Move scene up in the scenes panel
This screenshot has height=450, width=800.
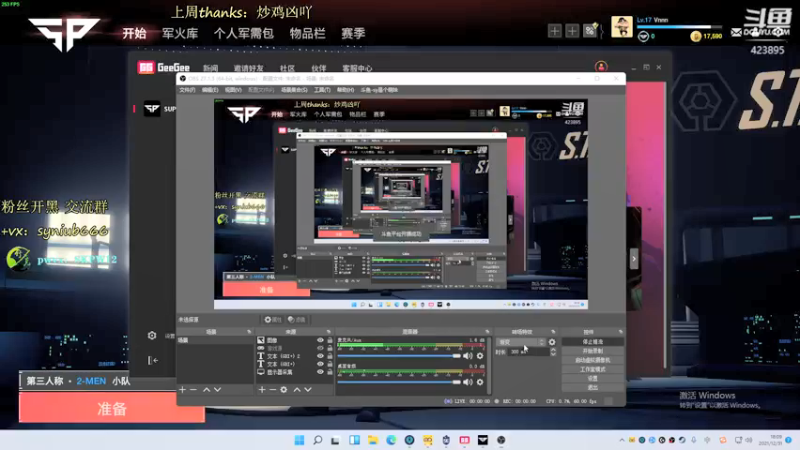click(207, 389)
